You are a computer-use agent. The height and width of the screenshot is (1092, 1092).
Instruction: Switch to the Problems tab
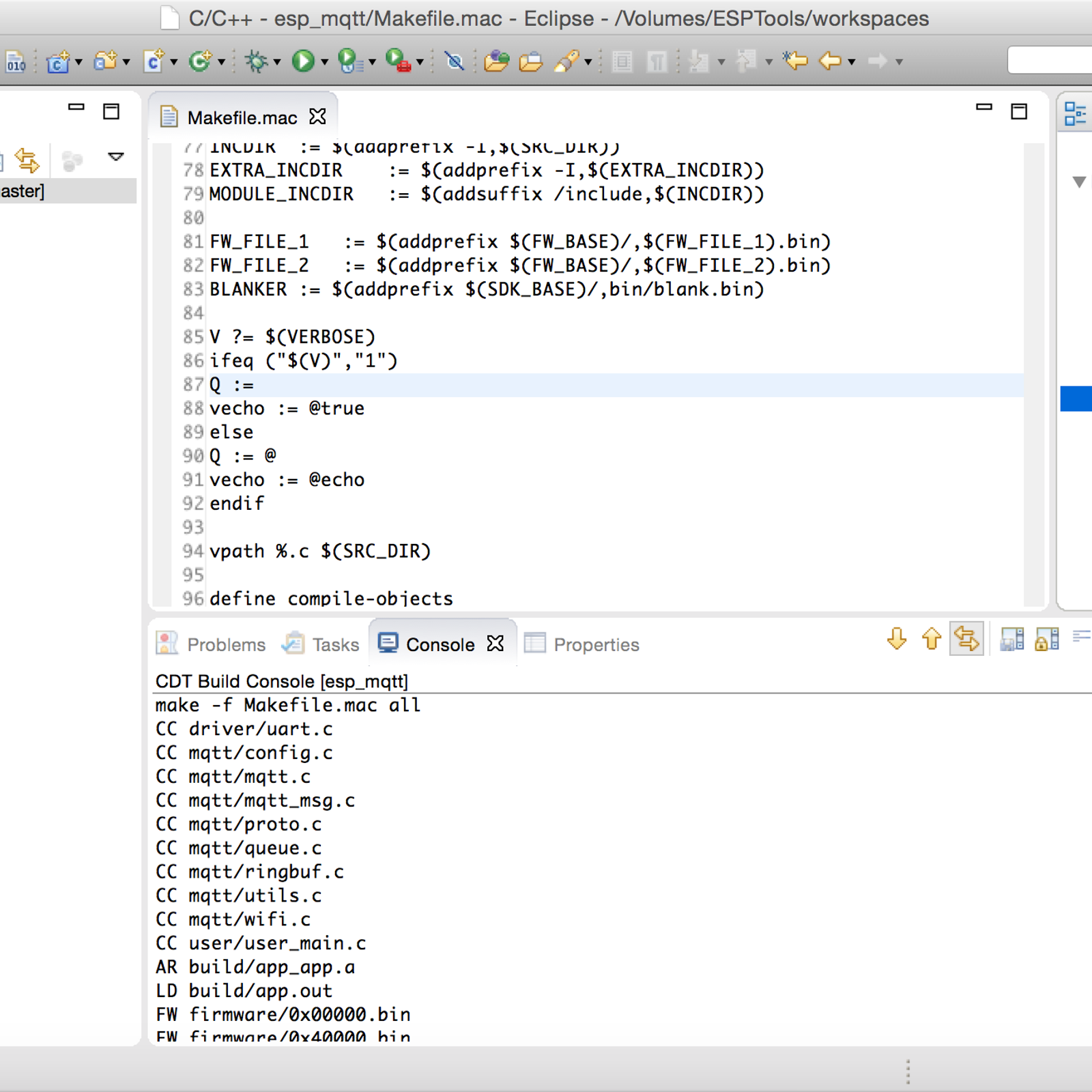pos(211,644)
